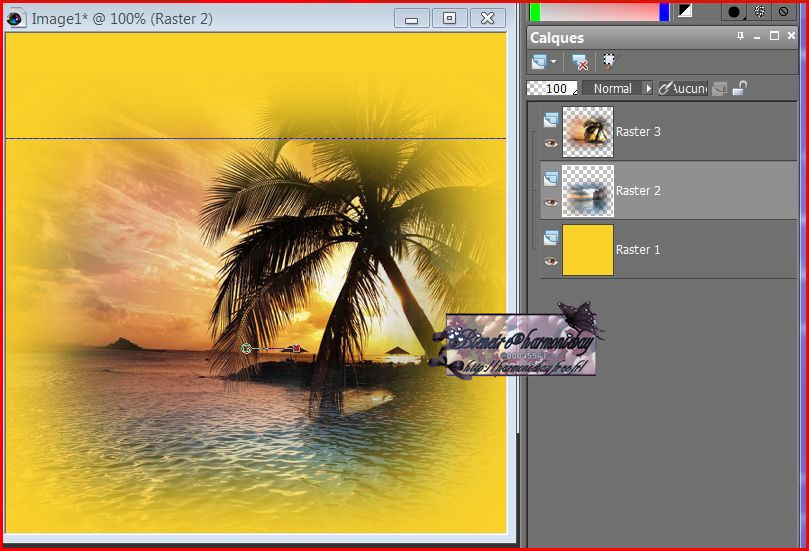809x551 pixels.
Task: Maximize the Calques panel
Action: pos(774,36)
